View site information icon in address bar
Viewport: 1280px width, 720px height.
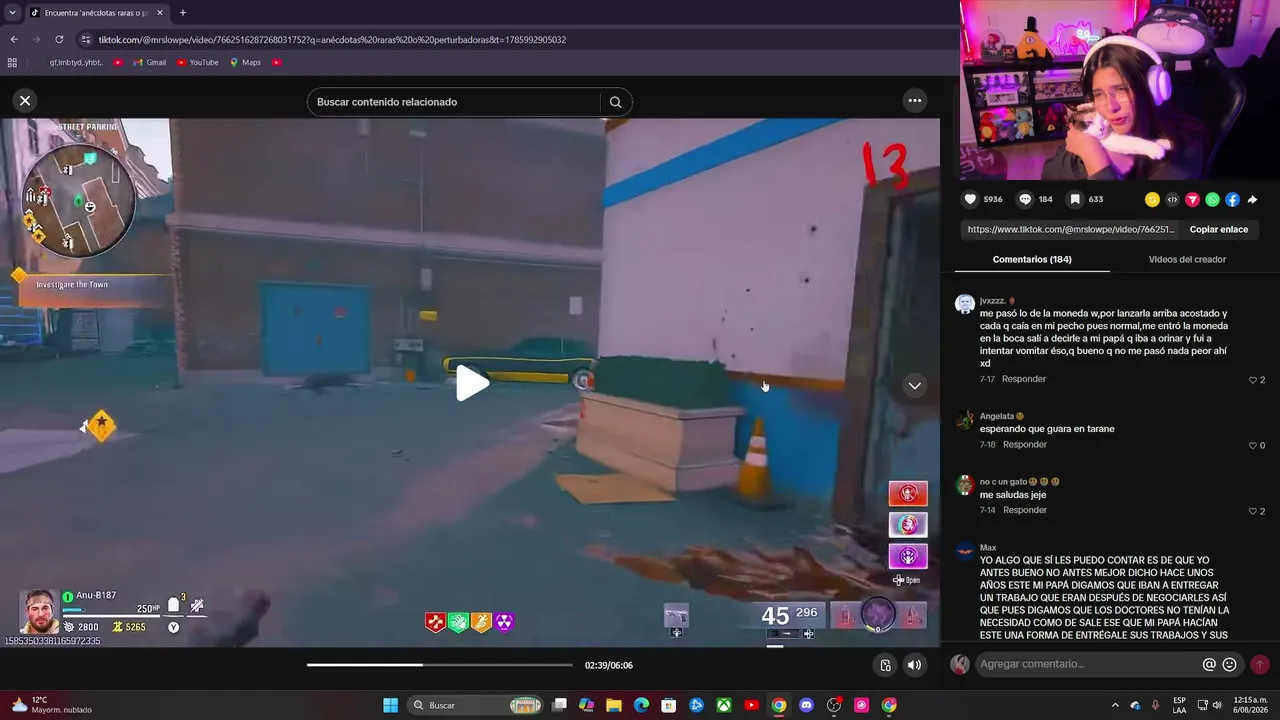pos(86,39)
